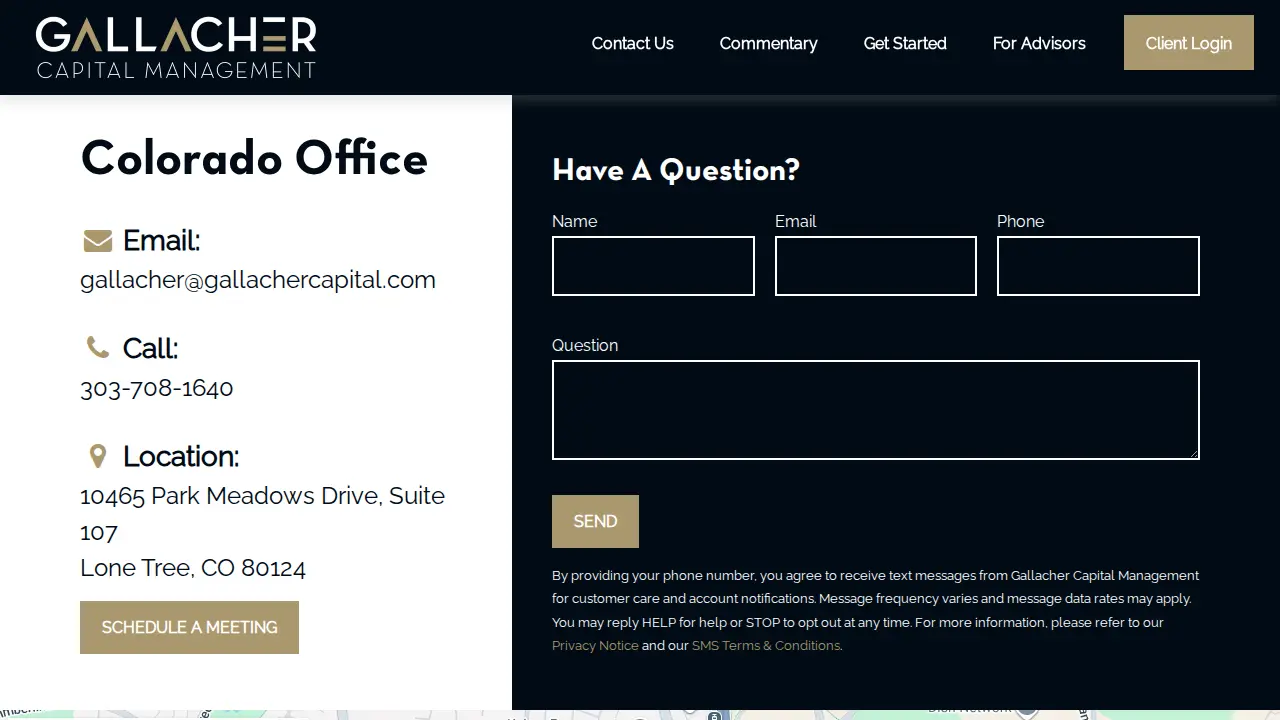Click the phone number 303-708-1640

(157, 388)
